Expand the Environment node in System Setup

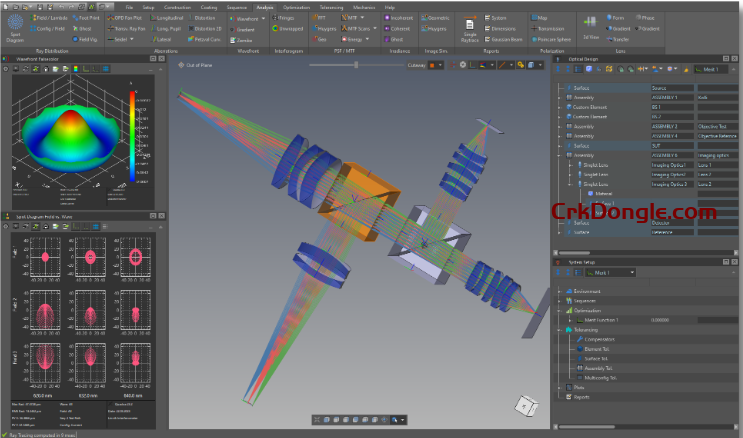(x=560, y=291)
